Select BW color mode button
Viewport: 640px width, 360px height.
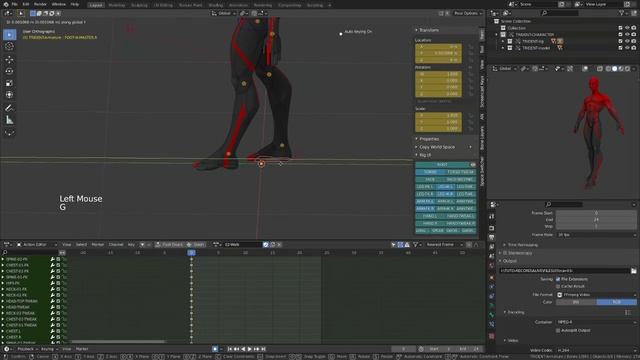(x=576, y=302)
